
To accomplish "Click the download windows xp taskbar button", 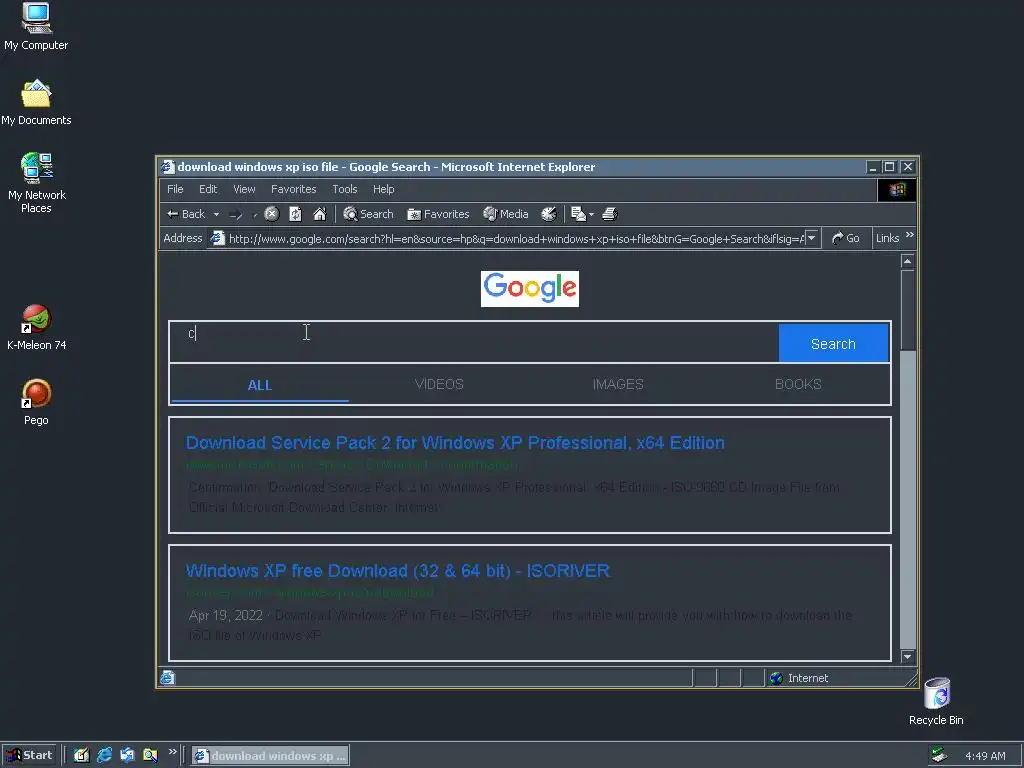I will (270, 756).
